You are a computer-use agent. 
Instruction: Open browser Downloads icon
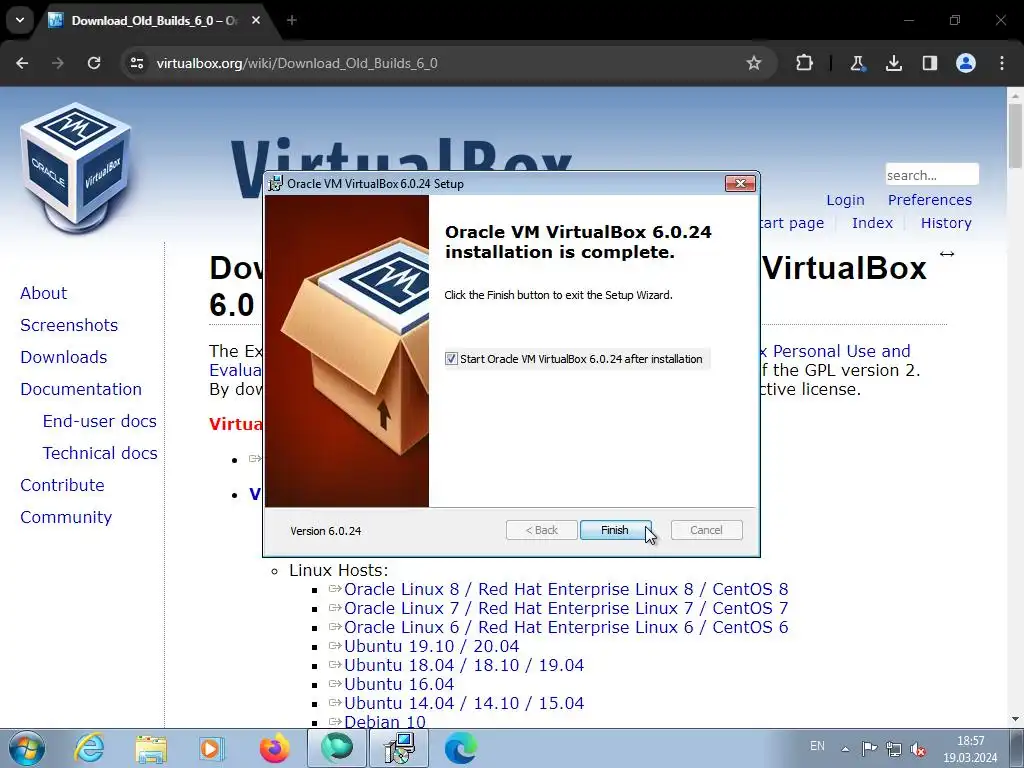click(893, 63)
